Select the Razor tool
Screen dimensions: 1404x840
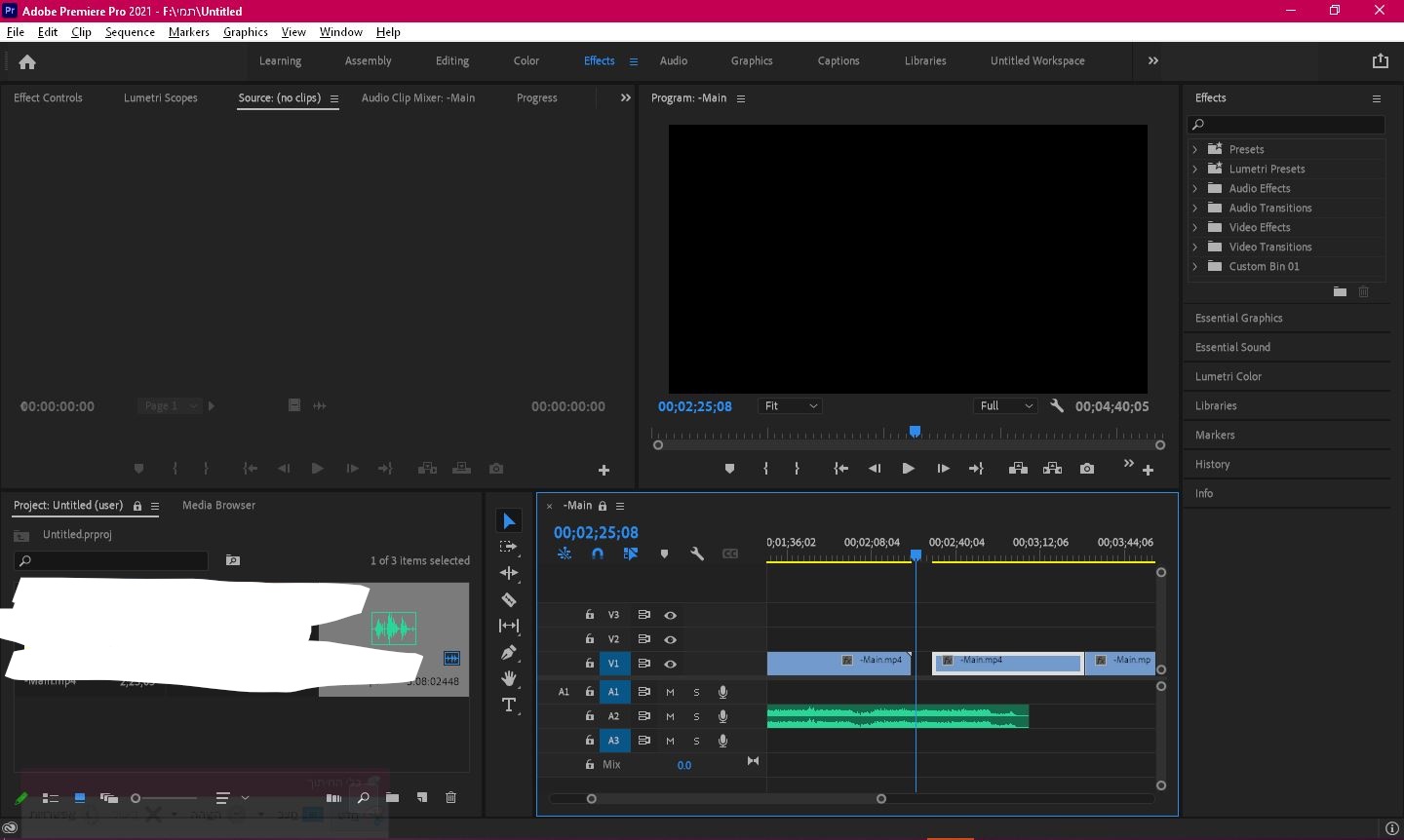[x=509, y=599]
